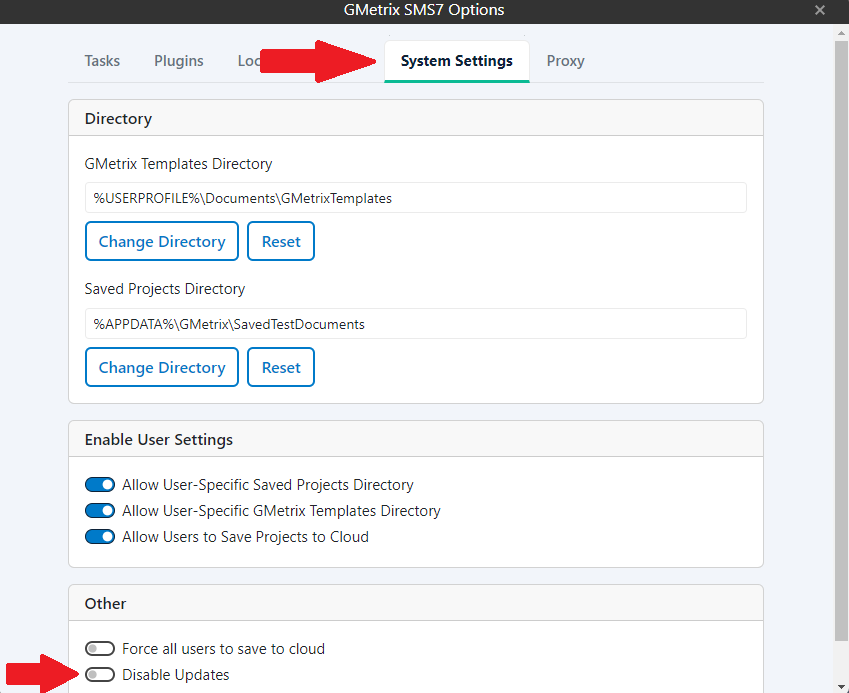Enable Force all users to save to cloud

pos(100,649)
